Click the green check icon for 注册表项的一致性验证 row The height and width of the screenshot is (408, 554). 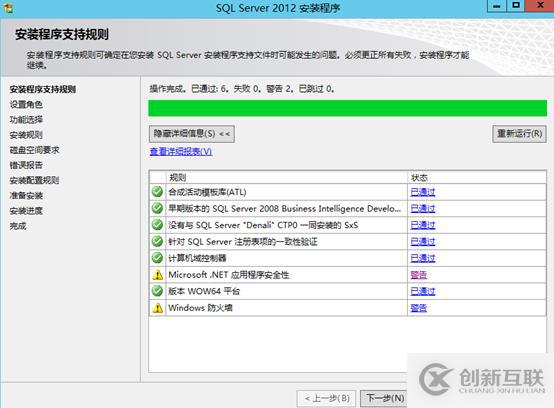157,242
